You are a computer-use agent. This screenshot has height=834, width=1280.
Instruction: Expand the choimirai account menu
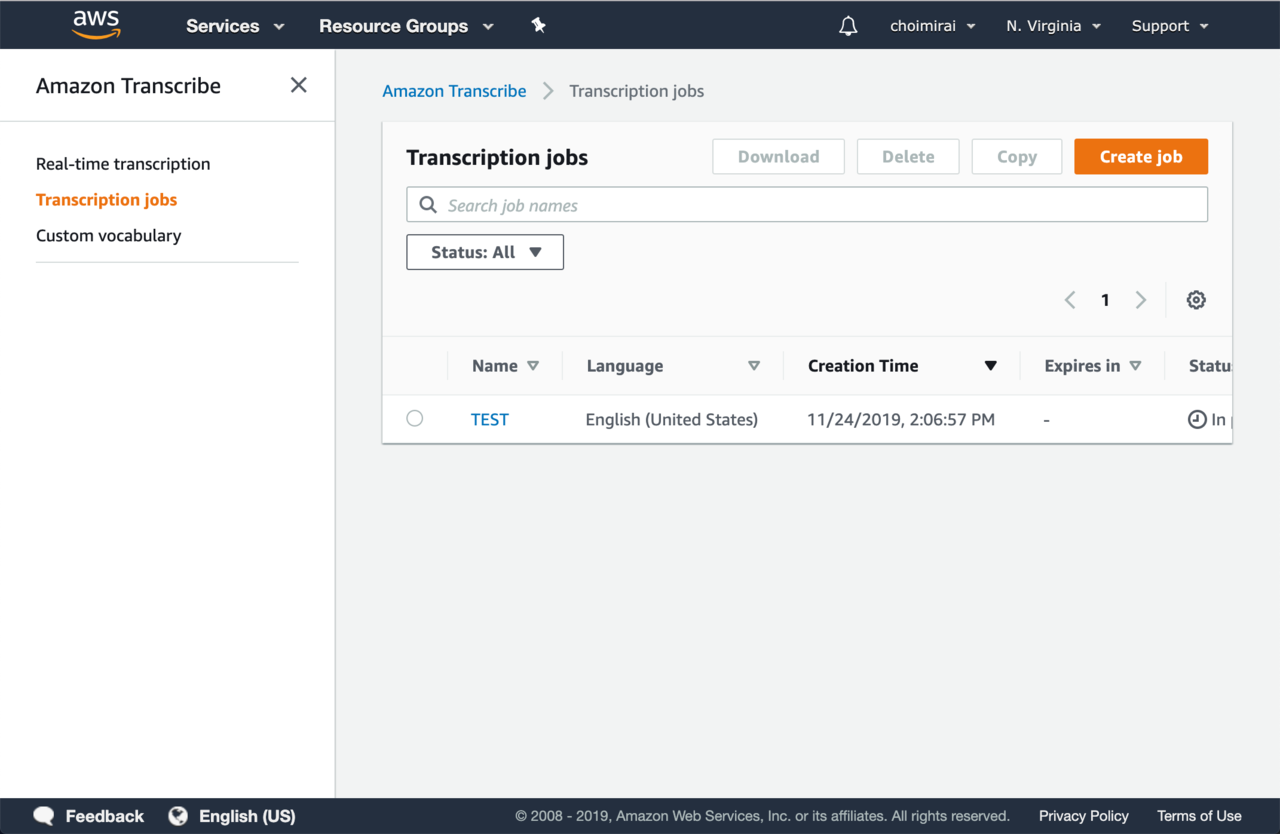(932, 26)
